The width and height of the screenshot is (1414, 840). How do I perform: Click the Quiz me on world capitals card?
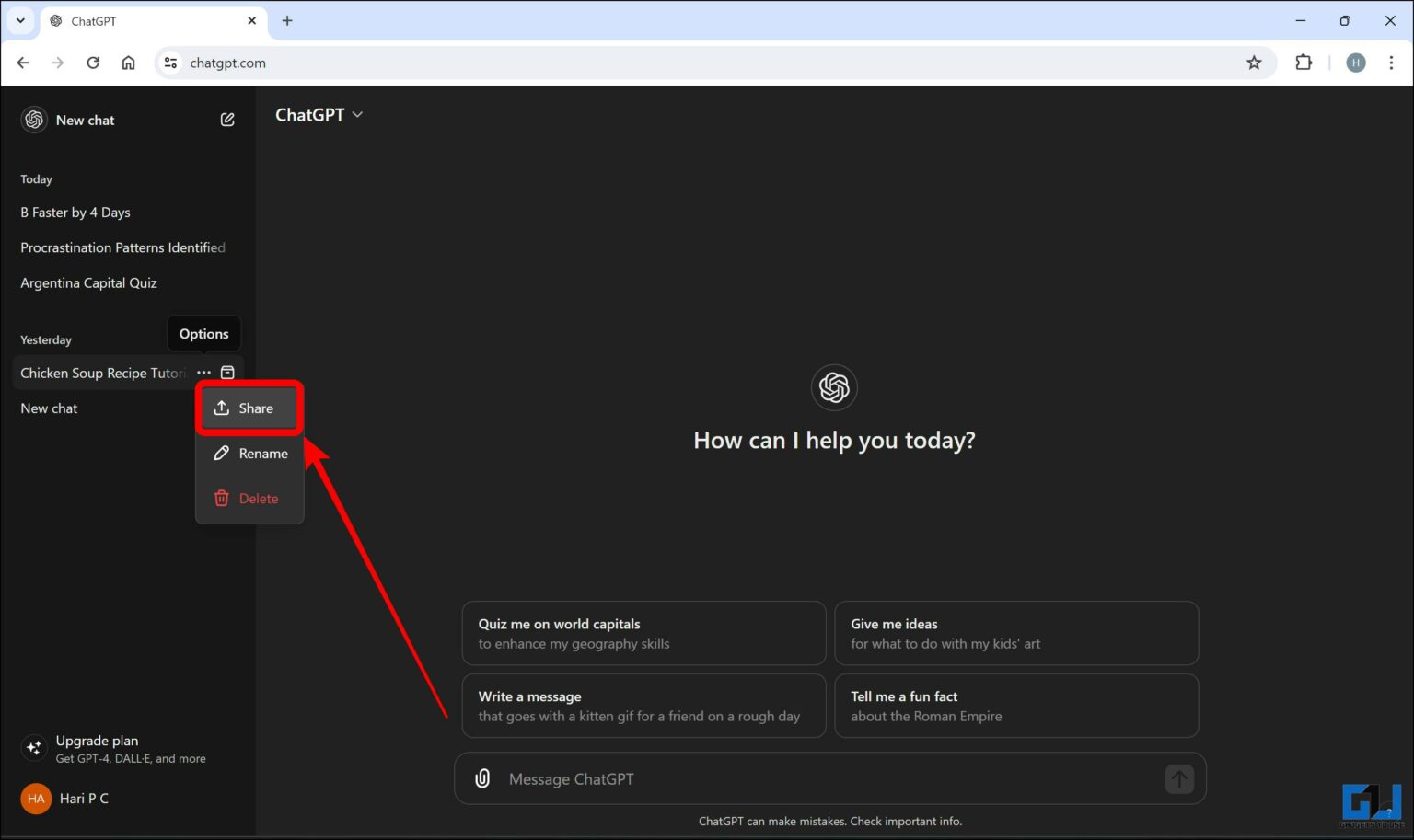click(643, 633)
